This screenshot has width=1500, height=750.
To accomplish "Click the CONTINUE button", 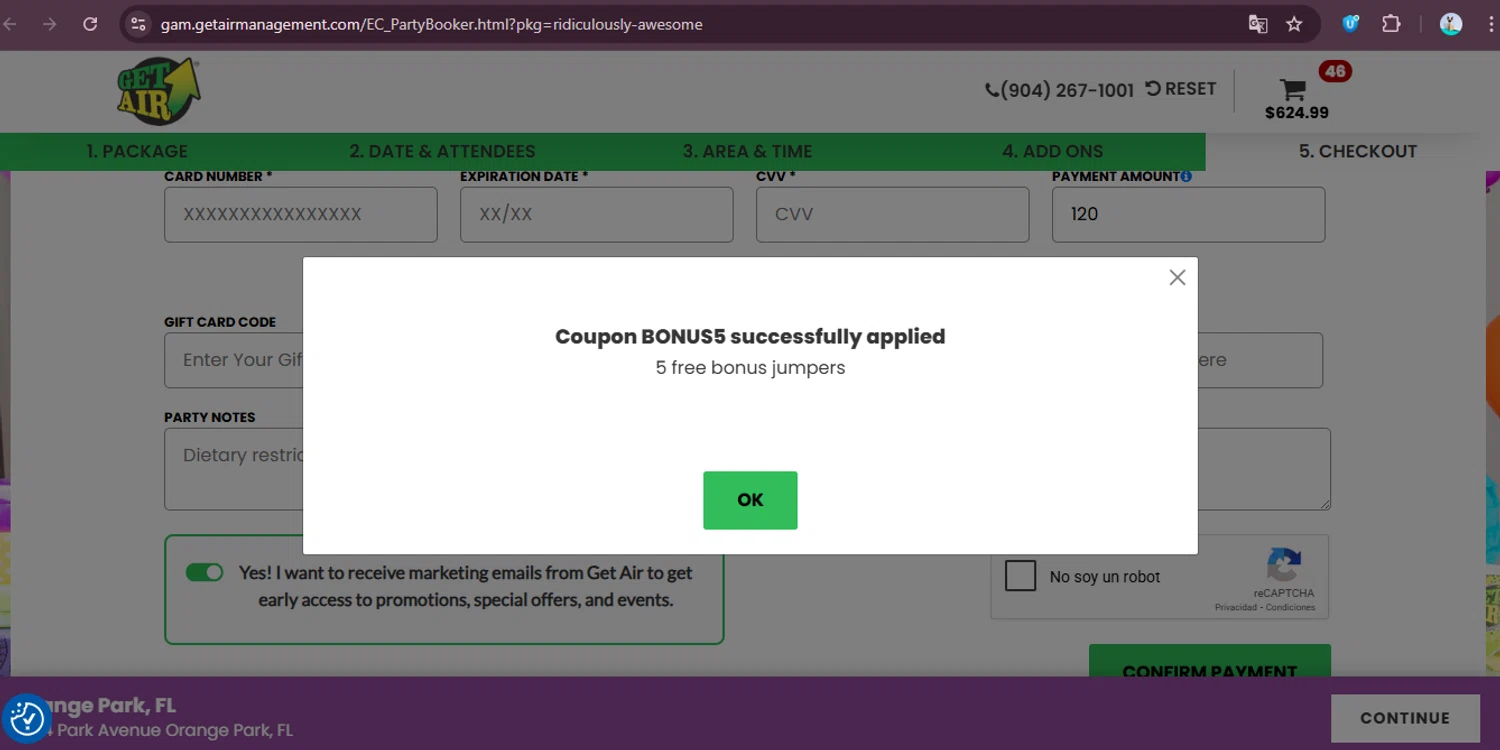I will pos(1405,718).
